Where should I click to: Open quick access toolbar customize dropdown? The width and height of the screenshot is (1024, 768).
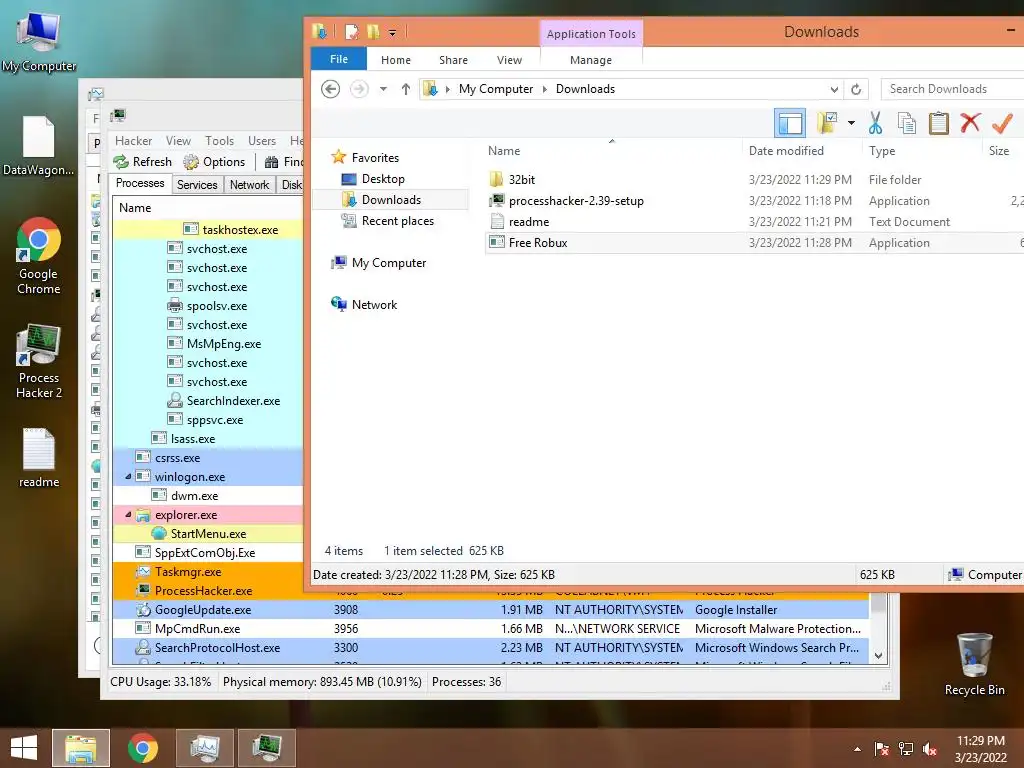coord(392,32)
